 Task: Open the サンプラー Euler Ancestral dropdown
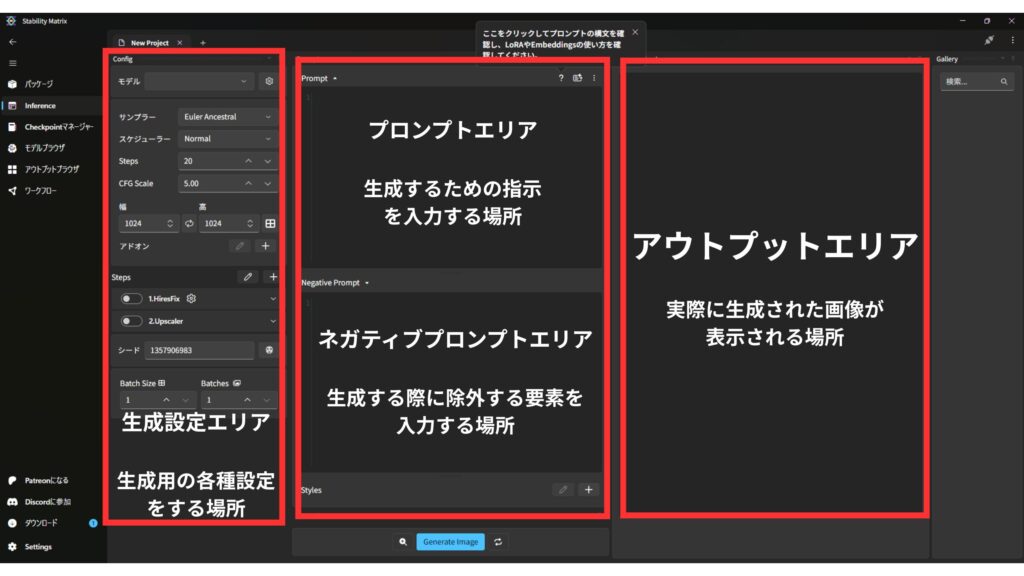[226, 117]
